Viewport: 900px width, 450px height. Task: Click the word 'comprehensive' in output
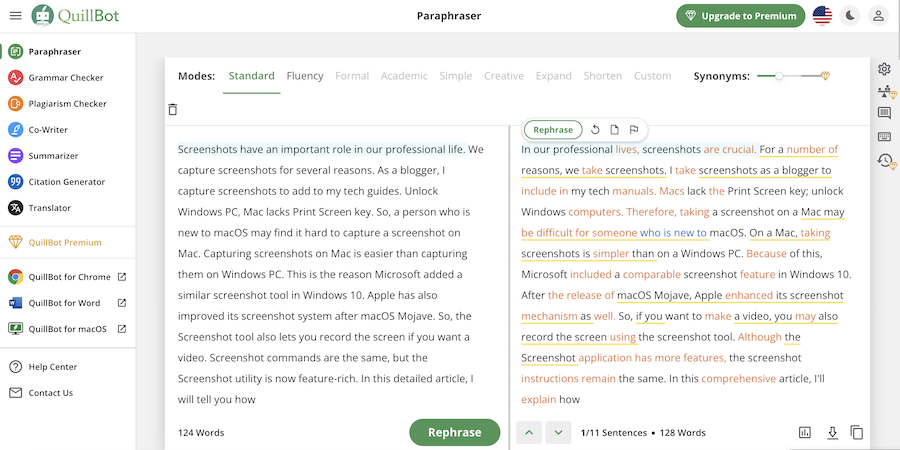[x=738, y=379]
